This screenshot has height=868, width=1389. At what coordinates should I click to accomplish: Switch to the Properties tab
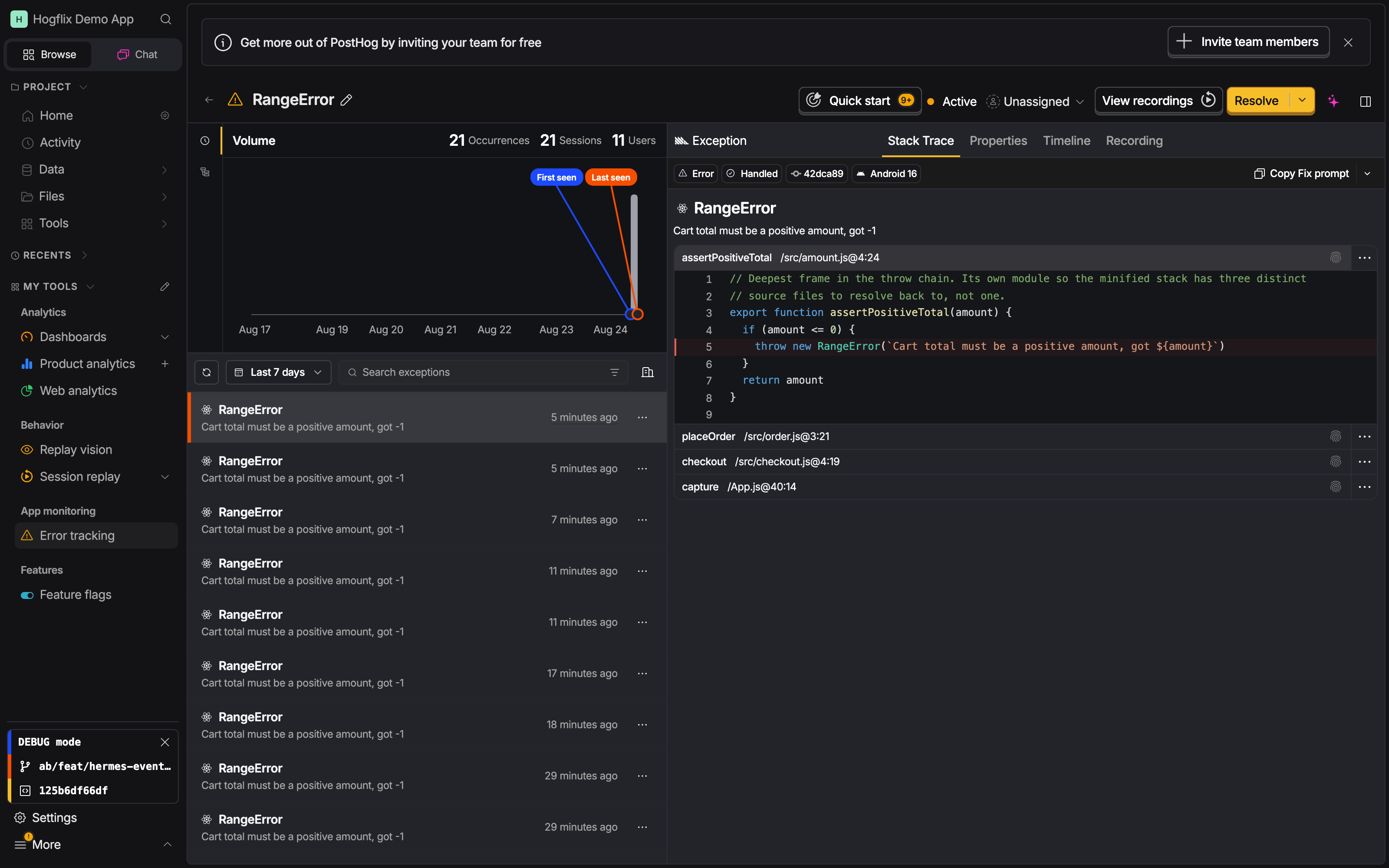[998, 141]
